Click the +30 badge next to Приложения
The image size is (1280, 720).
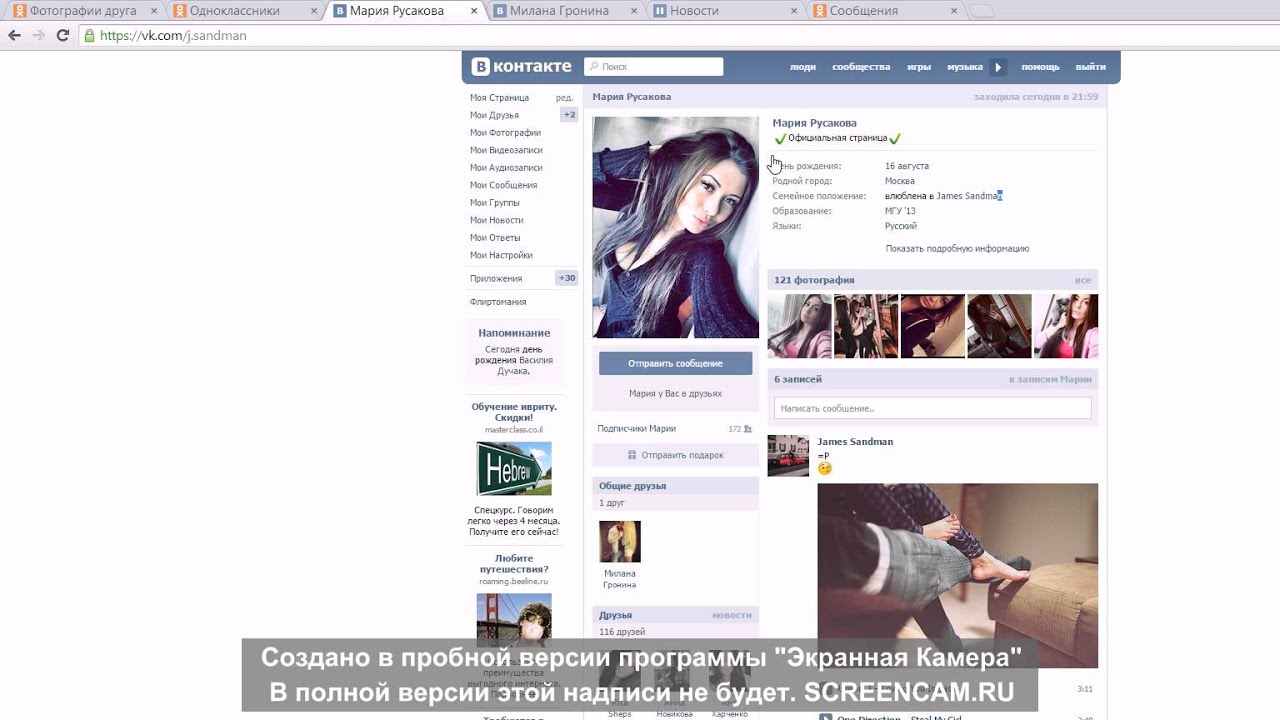tap(567, 278)
